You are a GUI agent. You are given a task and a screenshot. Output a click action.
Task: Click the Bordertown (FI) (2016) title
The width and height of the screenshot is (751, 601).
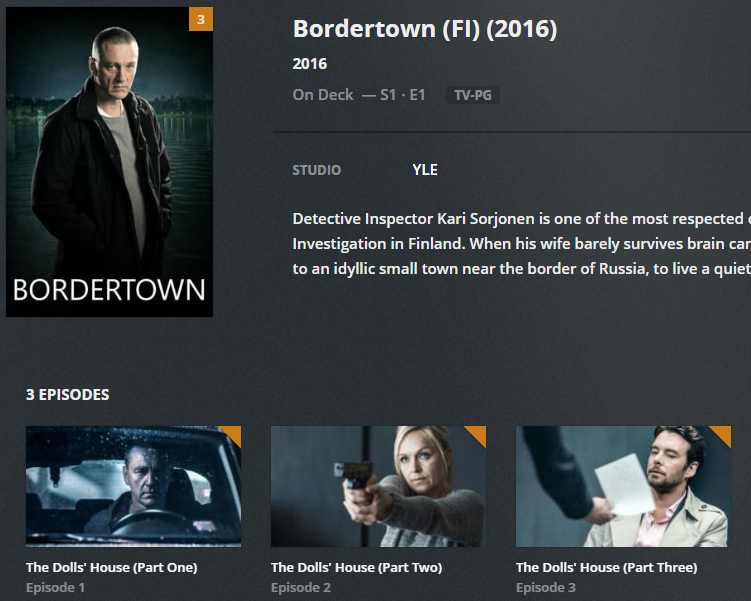(x=425, y=29)
